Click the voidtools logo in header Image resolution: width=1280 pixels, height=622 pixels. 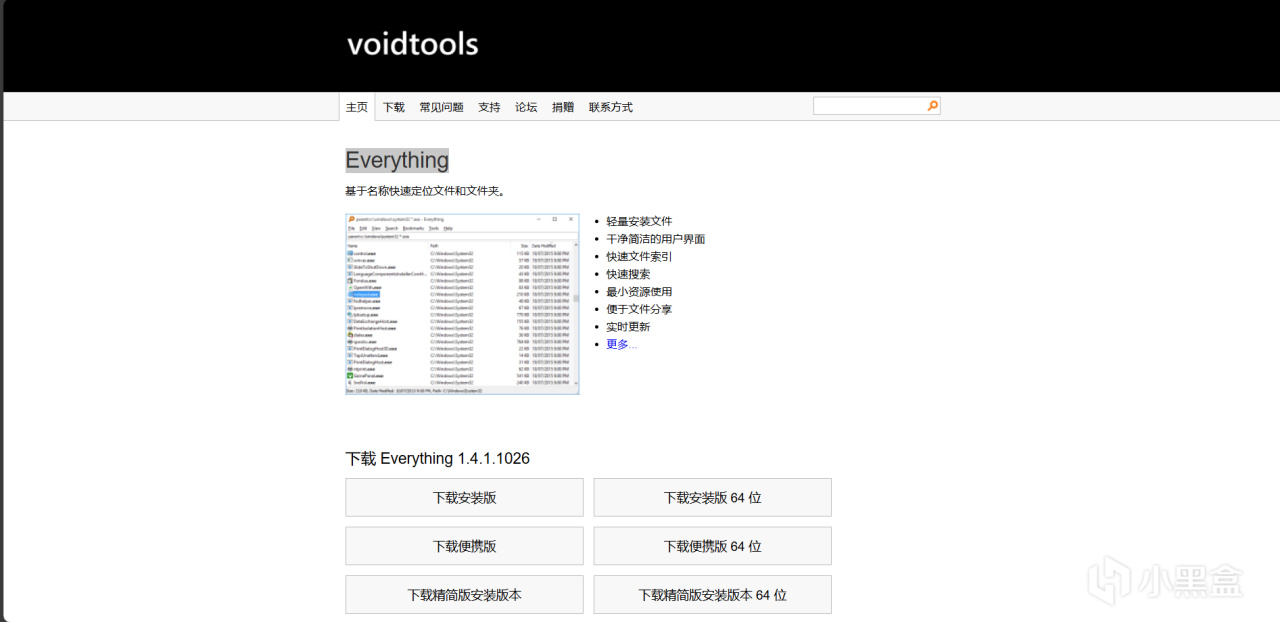pos(412,44)
